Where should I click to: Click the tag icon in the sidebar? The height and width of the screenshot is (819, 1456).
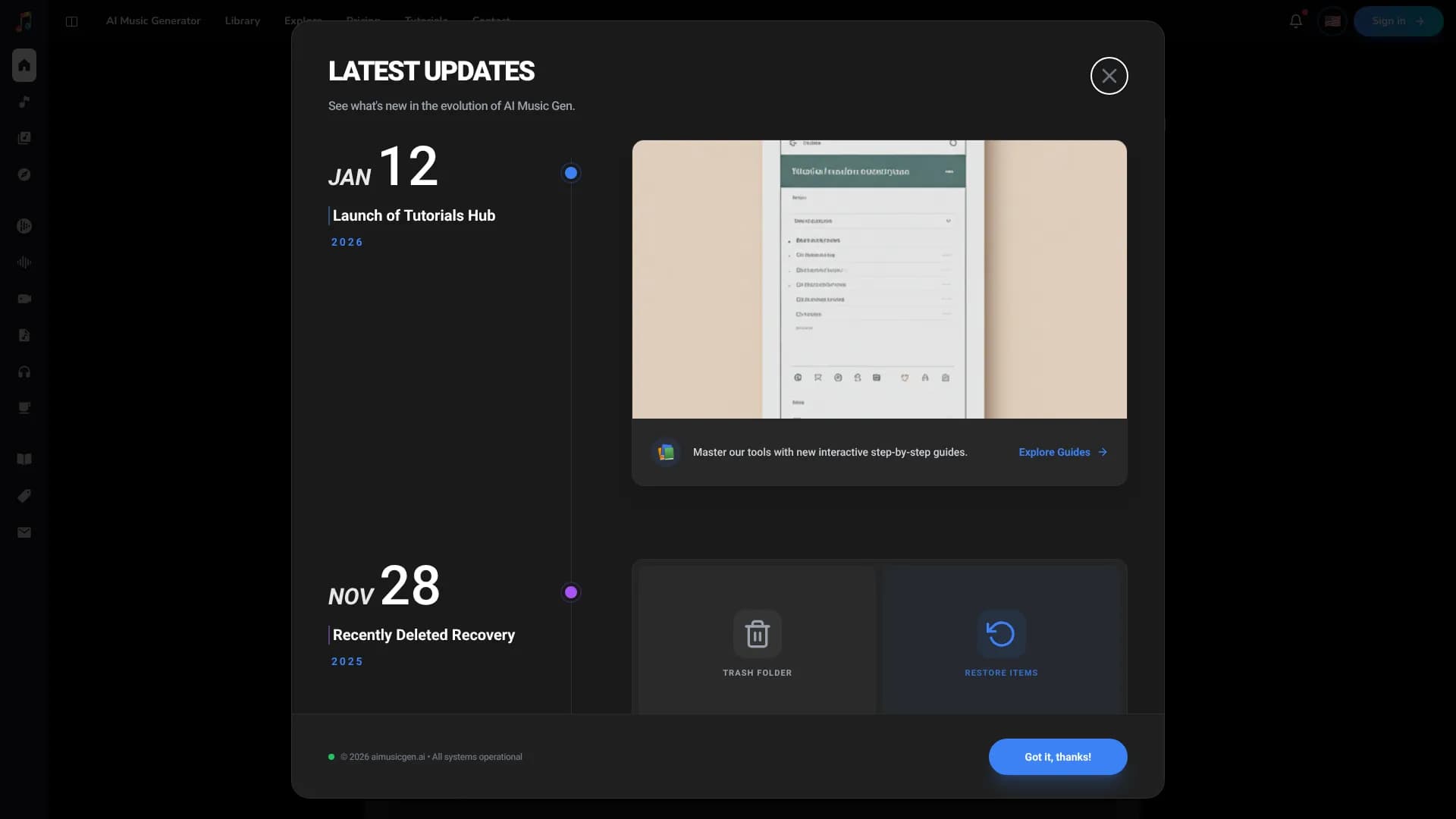(x=24, y=495)
